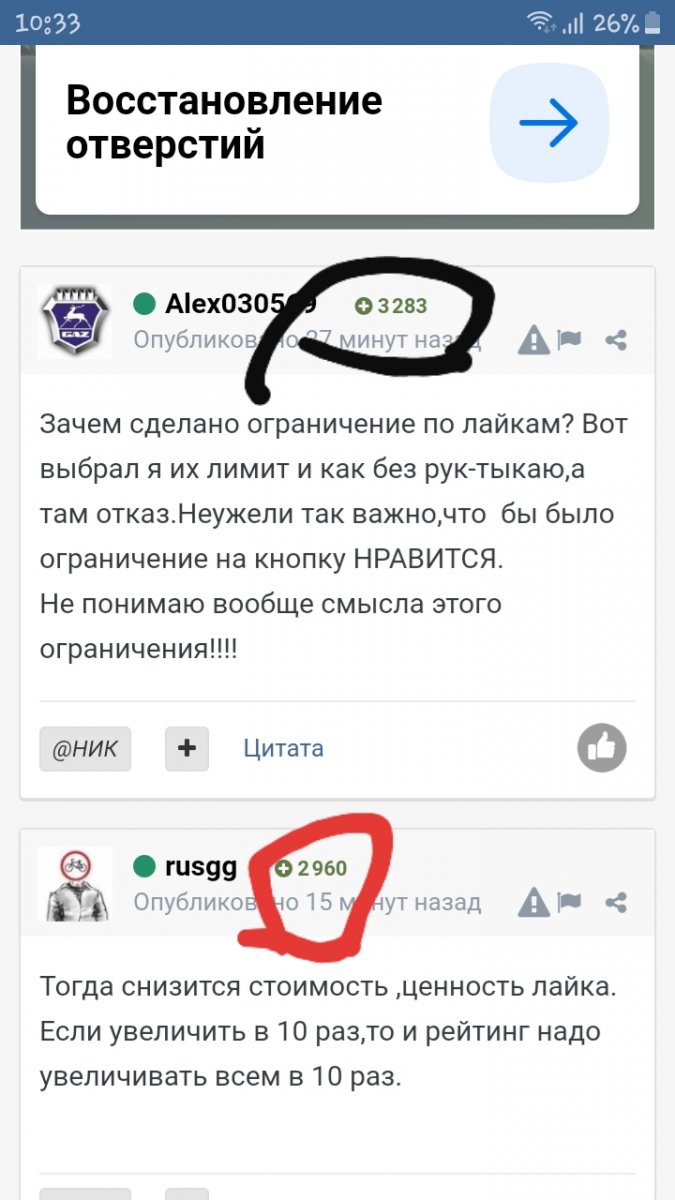Flag rusgg's post with the flag icon

[570, 901]
